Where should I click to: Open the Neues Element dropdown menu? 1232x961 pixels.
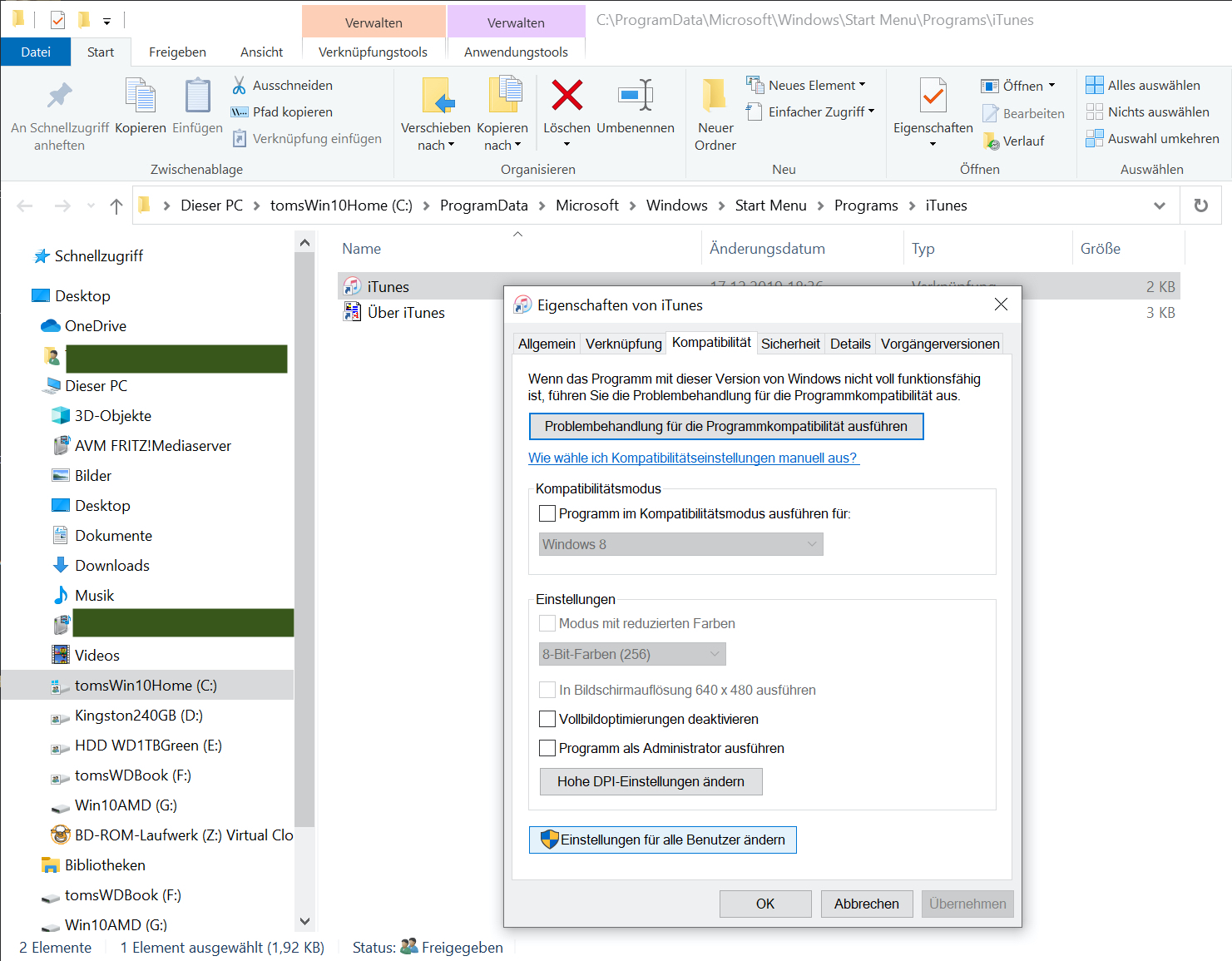point(806,85)
